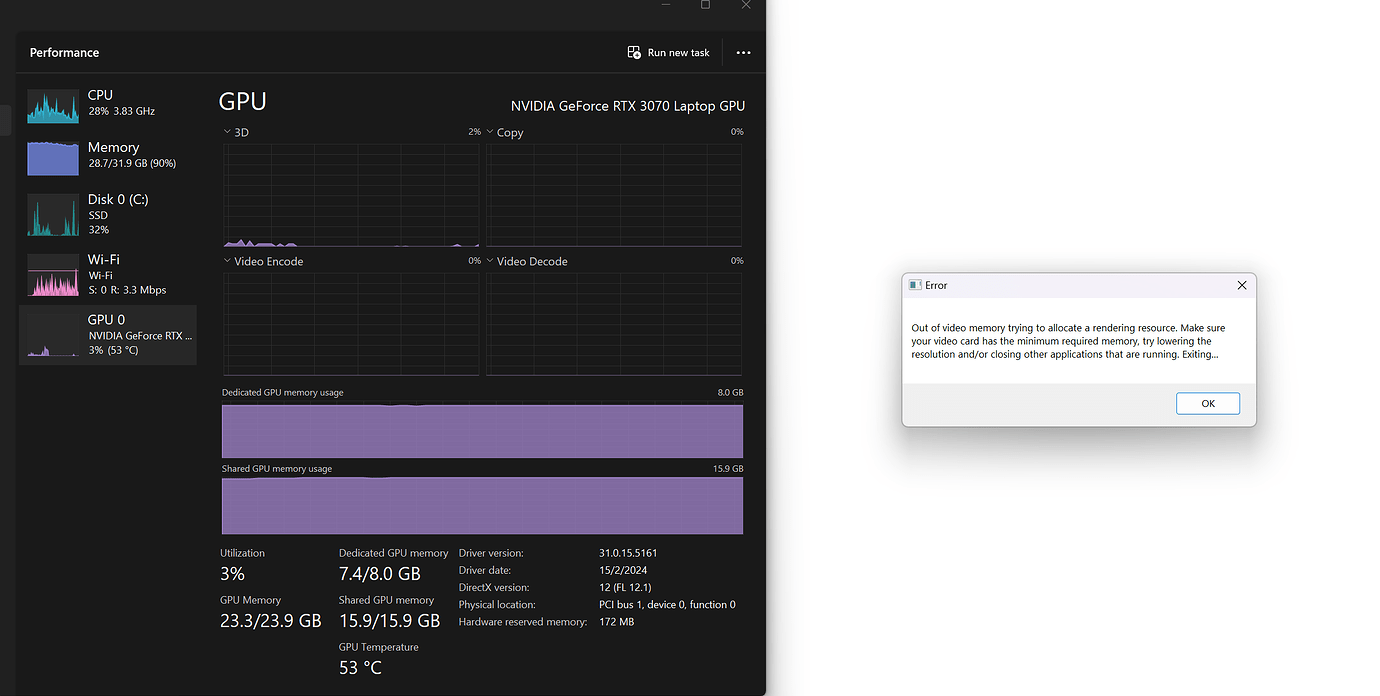The height and width of the screenshot is (696, 1380).
Task: Click the NVIDIA GeForce RTX 3070 title text
Action: pyautogui.click(x=628, y=105)
